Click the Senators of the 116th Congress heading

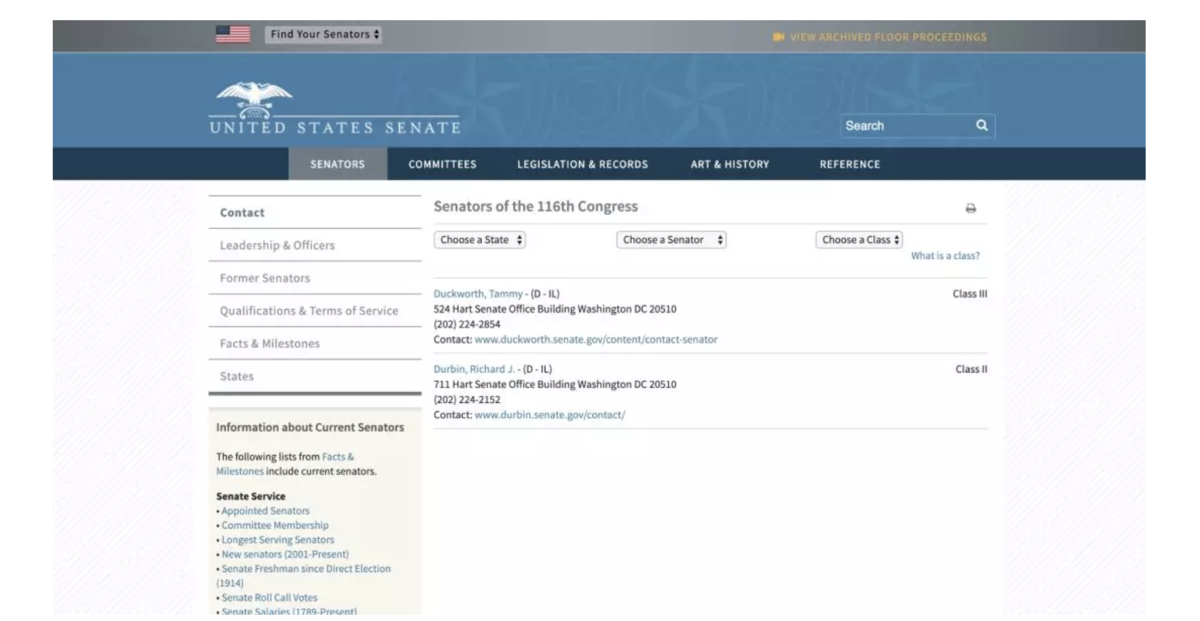pyautogui.click(x=536, y=206)
